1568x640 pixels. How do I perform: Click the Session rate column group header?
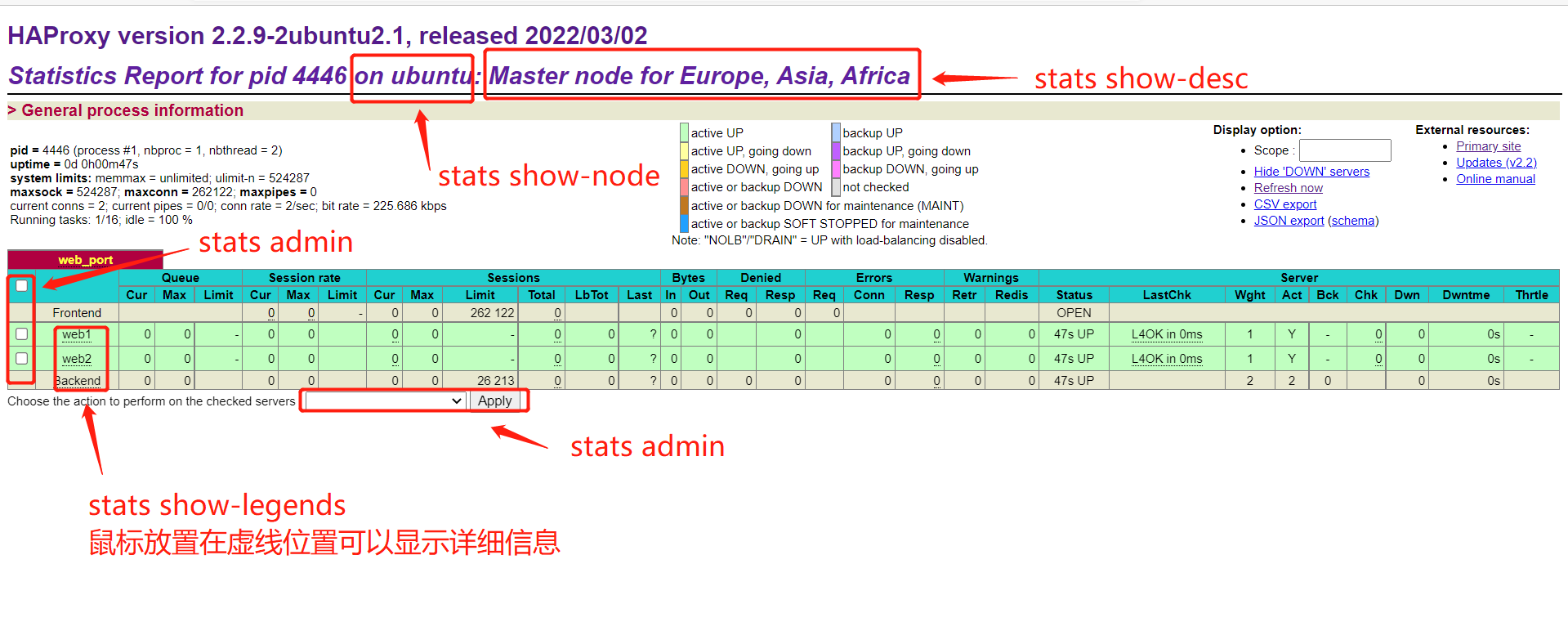pos(304,278)
